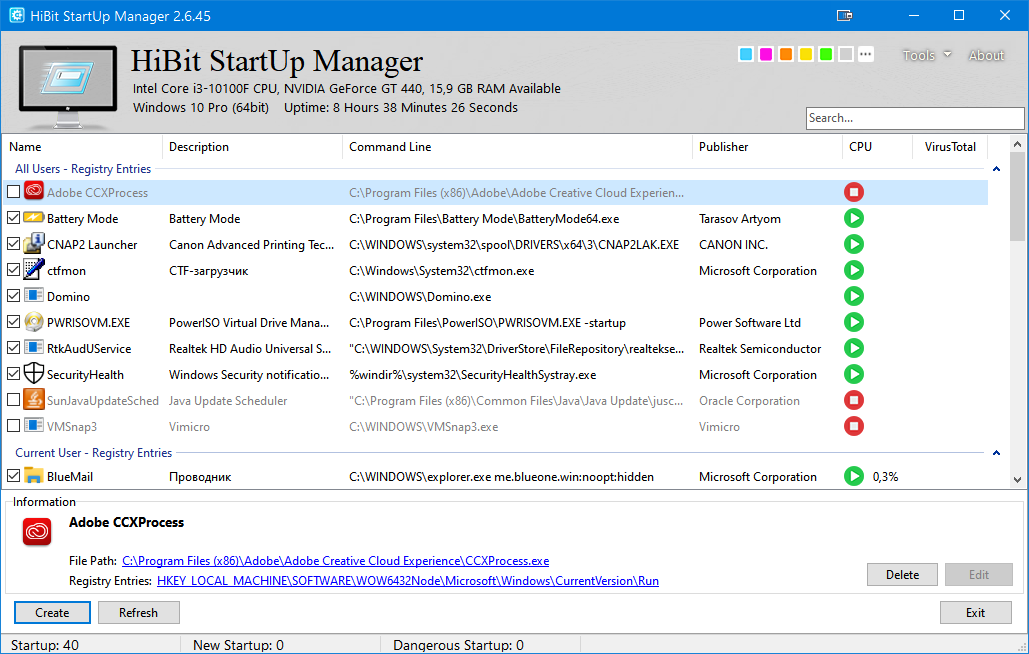Image resolution: width=1029 pixels, height=654 pixels.
Task: Click the Delete button
Action: pyautogui.click(x=902, y=575)
